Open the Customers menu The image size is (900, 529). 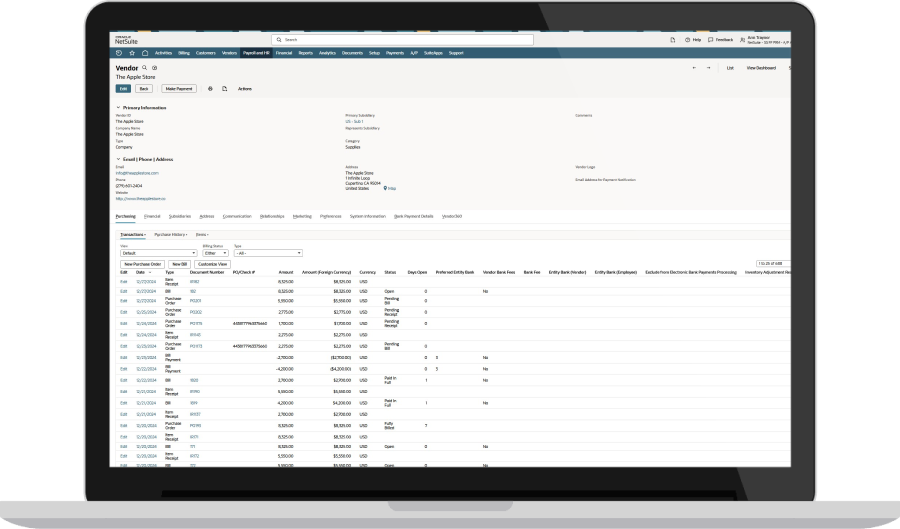click(x=205, y=53)
